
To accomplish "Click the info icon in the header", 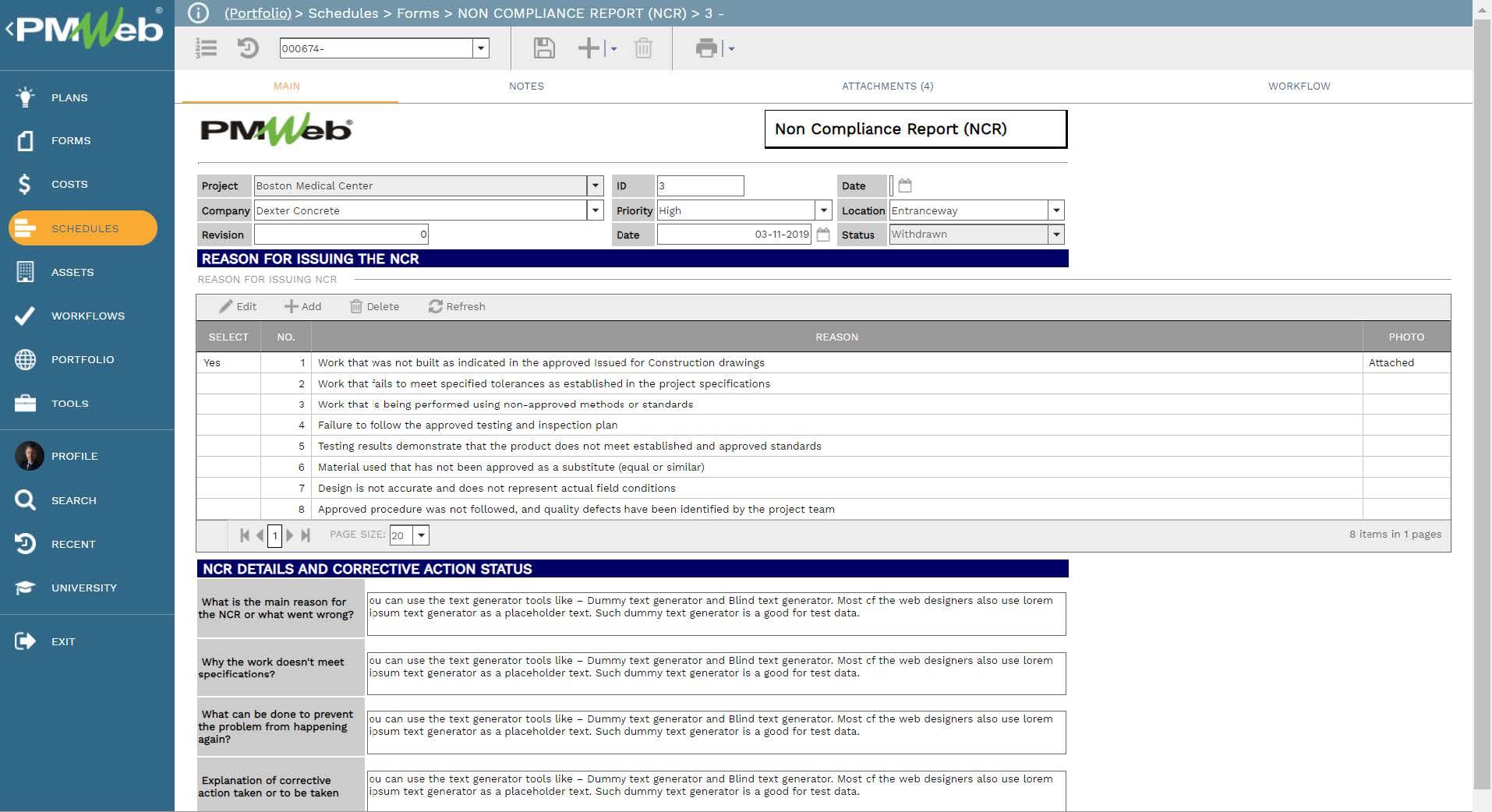I will click(199, 12).
